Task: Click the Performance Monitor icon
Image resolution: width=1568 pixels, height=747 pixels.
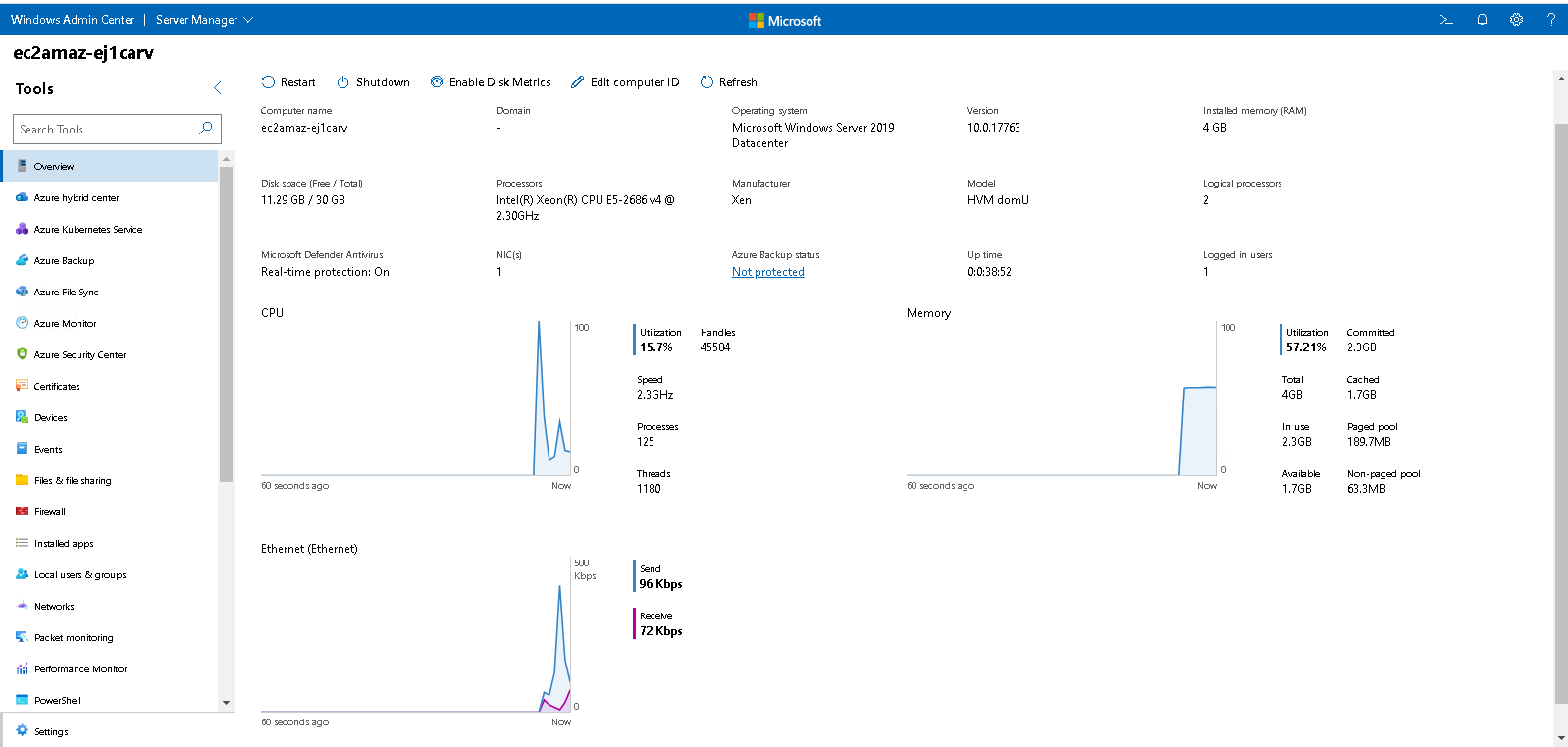Action: 22,668
